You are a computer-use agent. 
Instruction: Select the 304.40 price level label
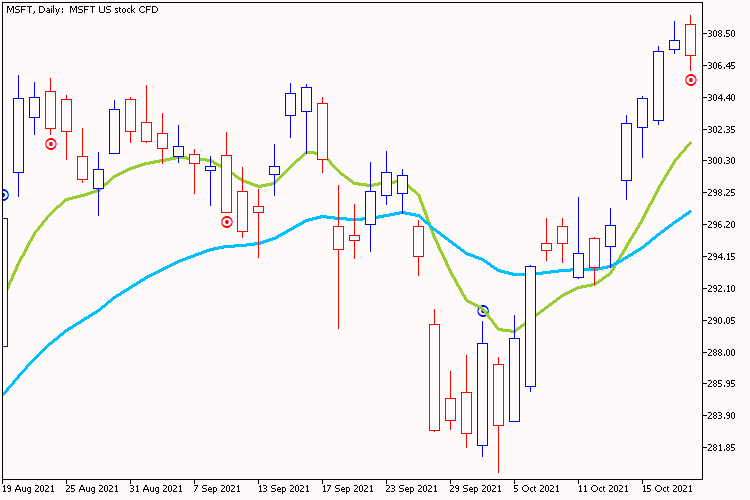point(721,98)
